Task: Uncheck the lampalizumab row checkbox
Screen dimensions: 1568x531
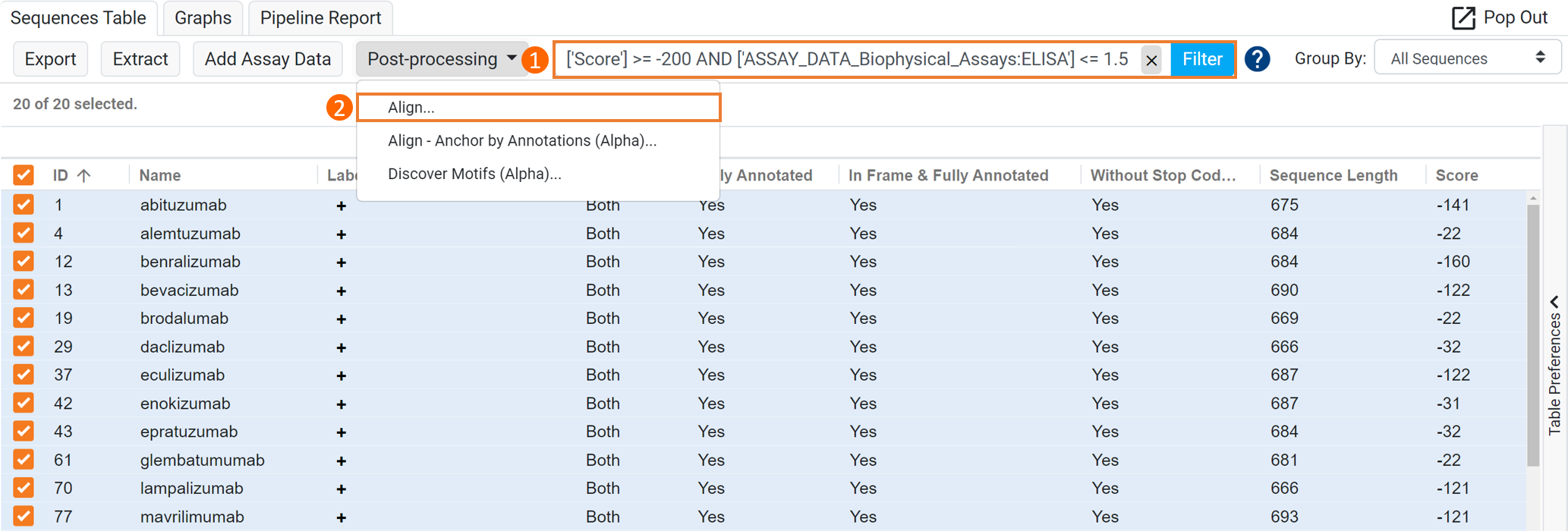Action: click(x=24, y=488)
